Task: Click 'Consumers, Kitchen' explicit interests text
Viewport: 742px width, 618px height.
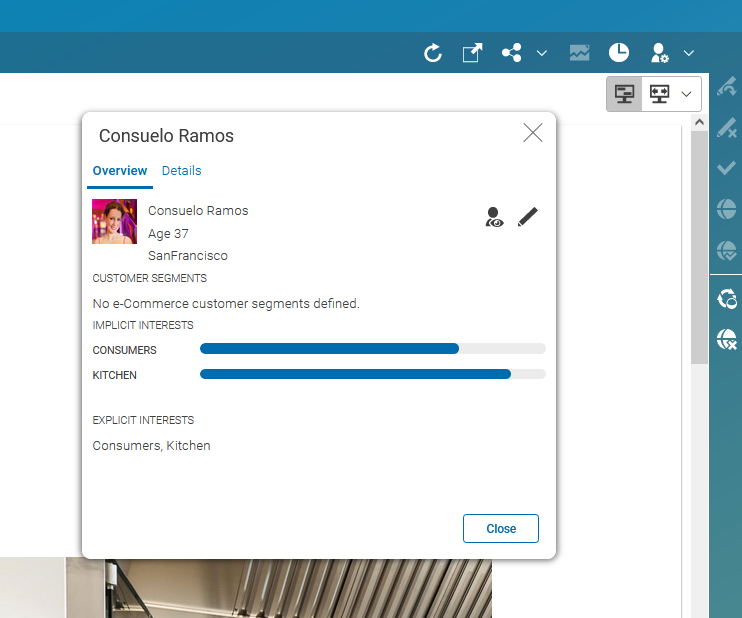Action: [151, 446]
